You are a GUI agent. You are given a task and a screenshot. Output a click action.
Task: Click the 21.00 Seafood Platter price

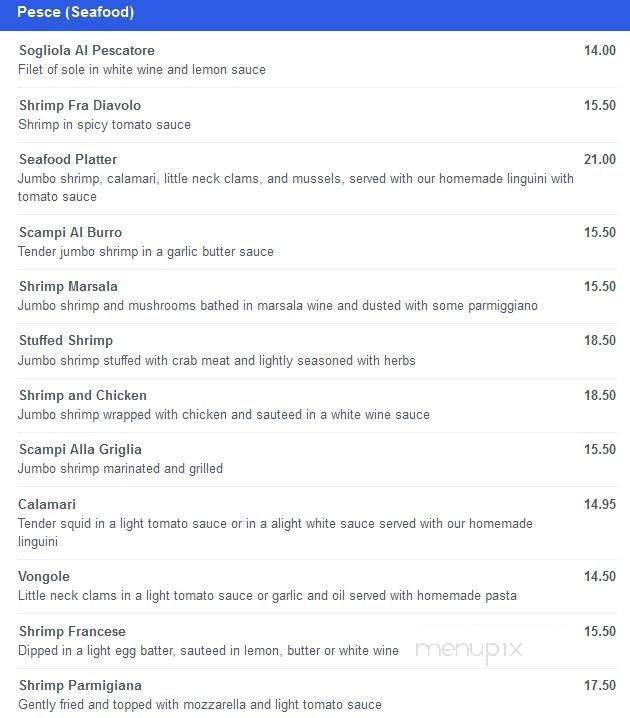pos(600,159)
